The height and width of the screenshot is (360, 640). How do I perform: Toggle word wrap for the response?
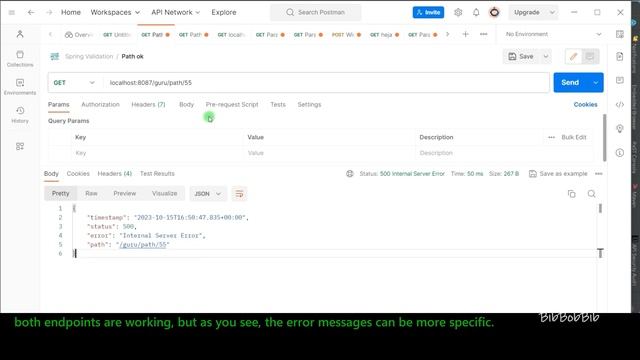pyautogui.click(x=239, y=193)
